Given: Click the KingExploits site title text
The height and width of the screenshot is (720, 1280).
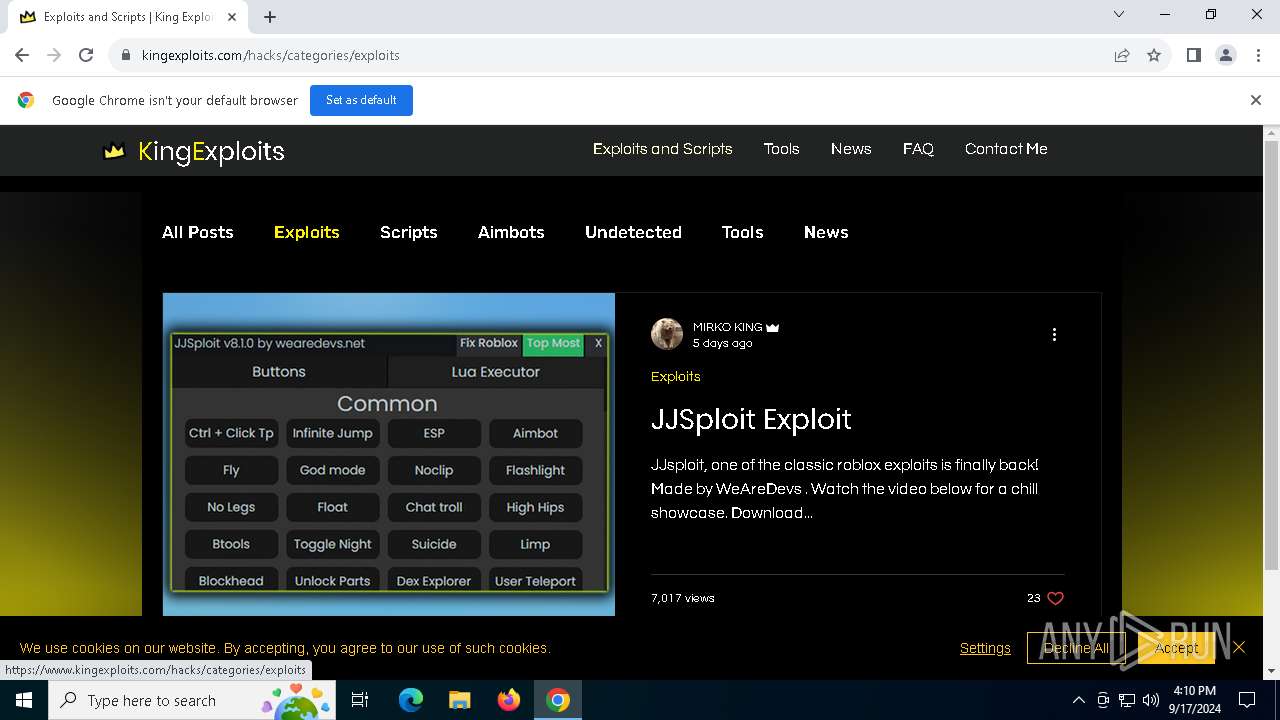Looking at the screenshot, I should (211, 151).
